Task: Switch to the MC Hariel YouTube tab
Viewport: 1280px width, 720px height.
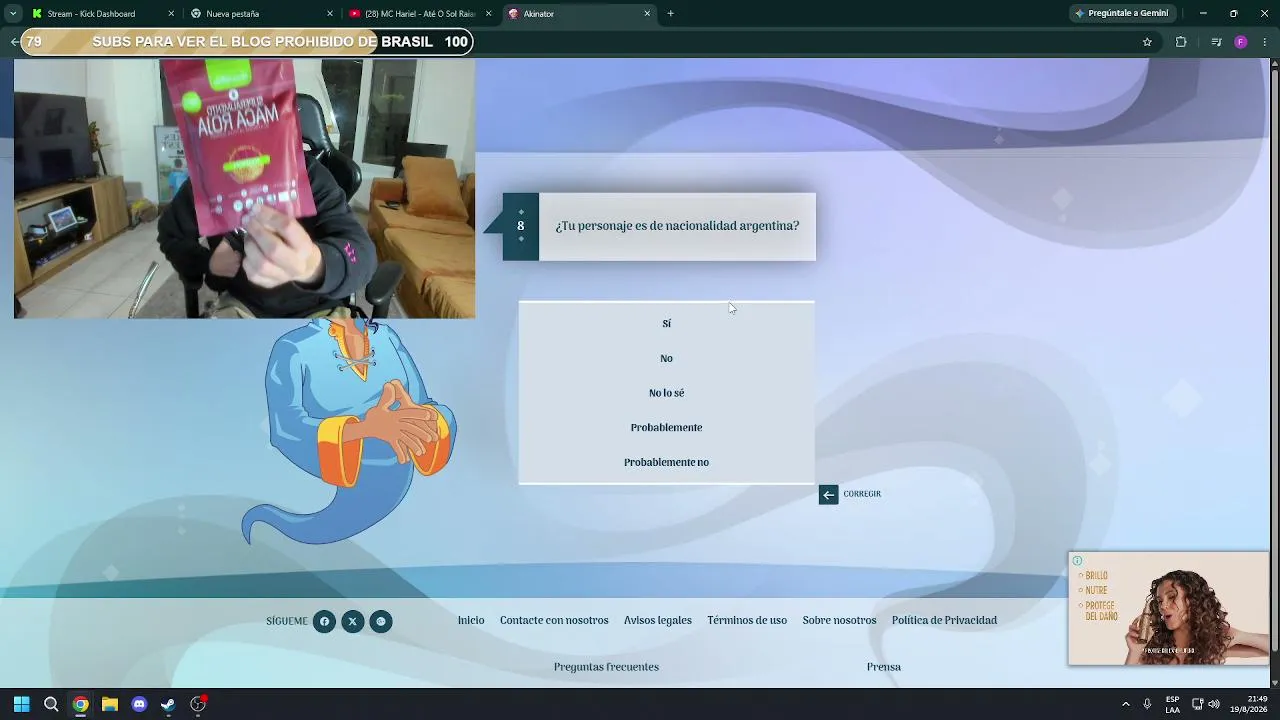Action: (421, 14)
